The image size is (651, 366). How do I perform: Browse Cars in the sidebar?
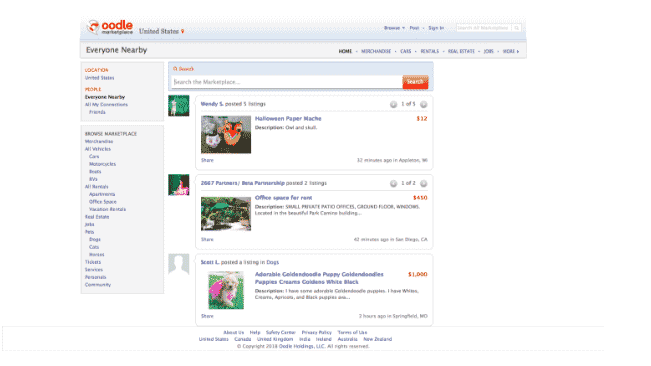coord(94,156)
